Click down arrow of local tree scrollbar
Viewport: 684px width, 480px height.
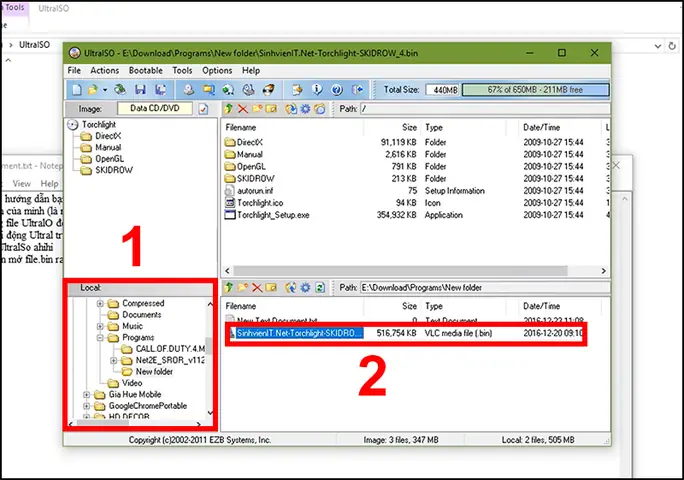pyautogui.click(x=210, y=413)
